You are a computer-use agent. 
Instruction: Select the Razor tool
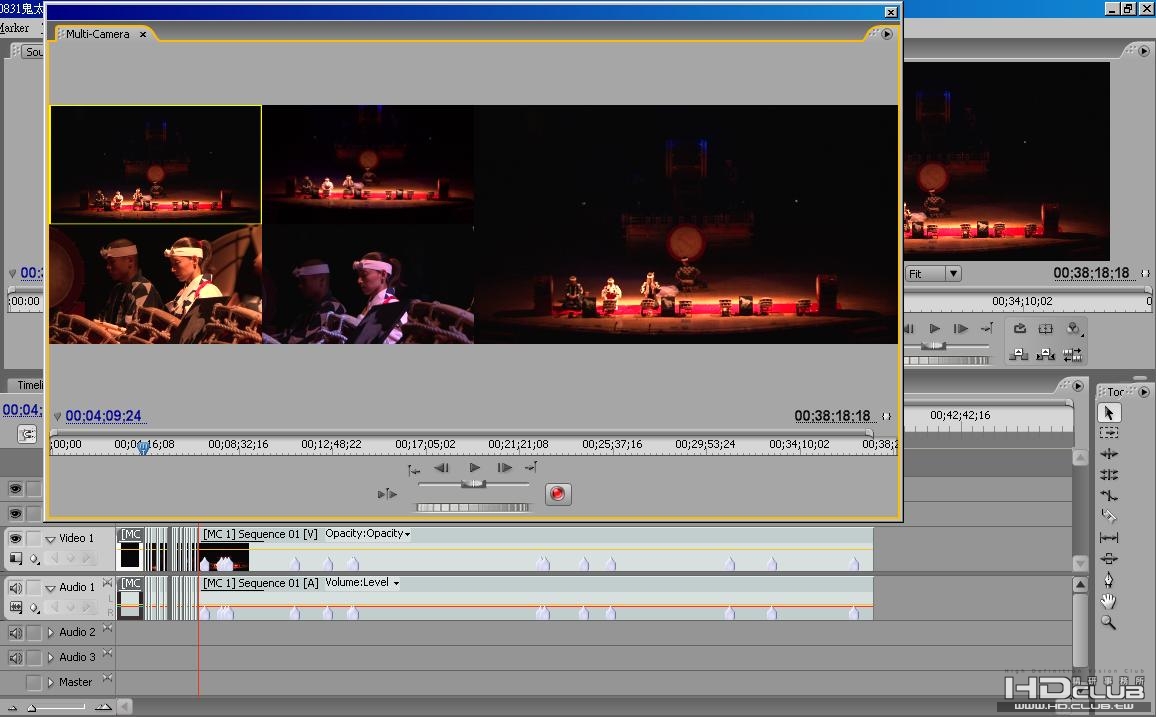pos(1109,516)
